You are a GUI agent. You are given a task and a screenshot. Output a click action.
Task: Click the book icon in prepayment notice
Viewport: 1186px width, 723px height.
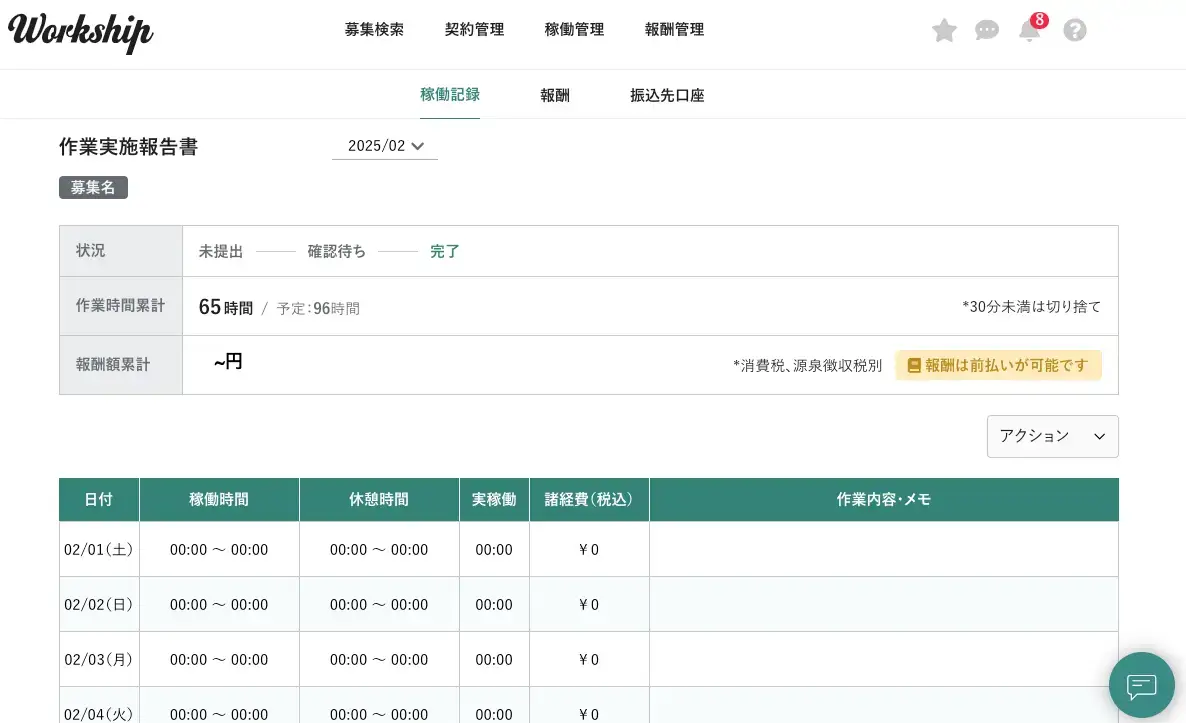pyautogui.click(x=914, y=366)
